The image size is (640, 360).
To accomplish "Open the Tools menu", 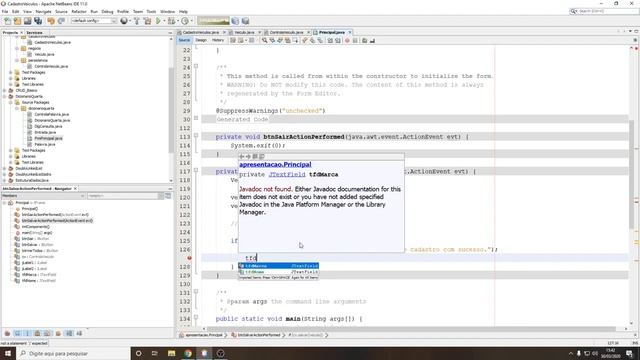I will pyautogui.click(x=151, y=11).
